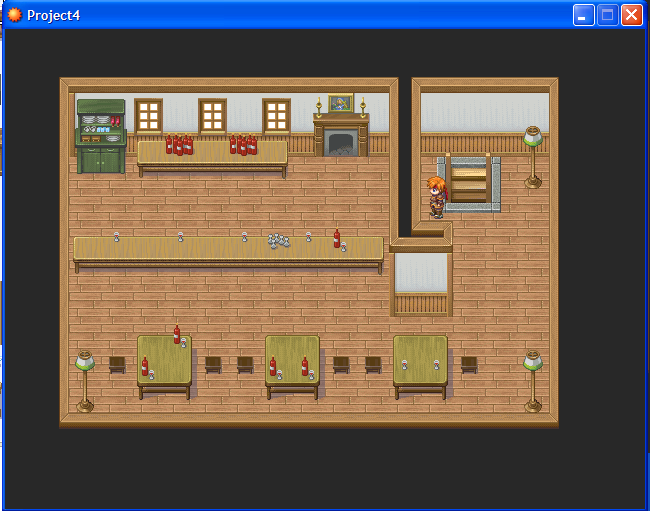Click the framed portrait above the fireplace
This screenshot has width=650, height=511.
tap(341, 103)
